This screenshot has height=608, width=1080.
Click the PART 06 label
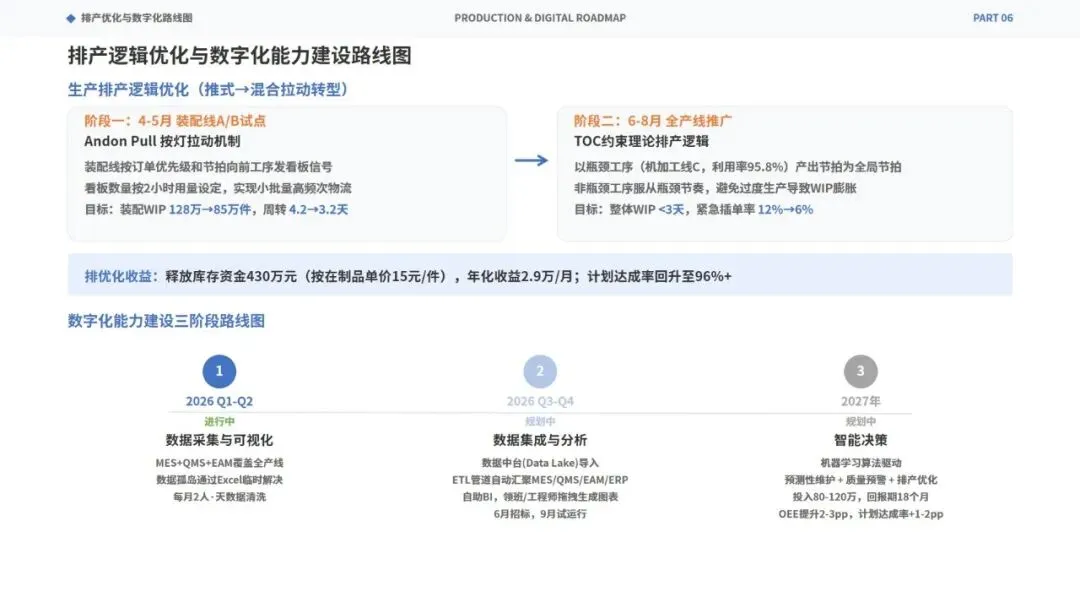[x=993, y=18]
